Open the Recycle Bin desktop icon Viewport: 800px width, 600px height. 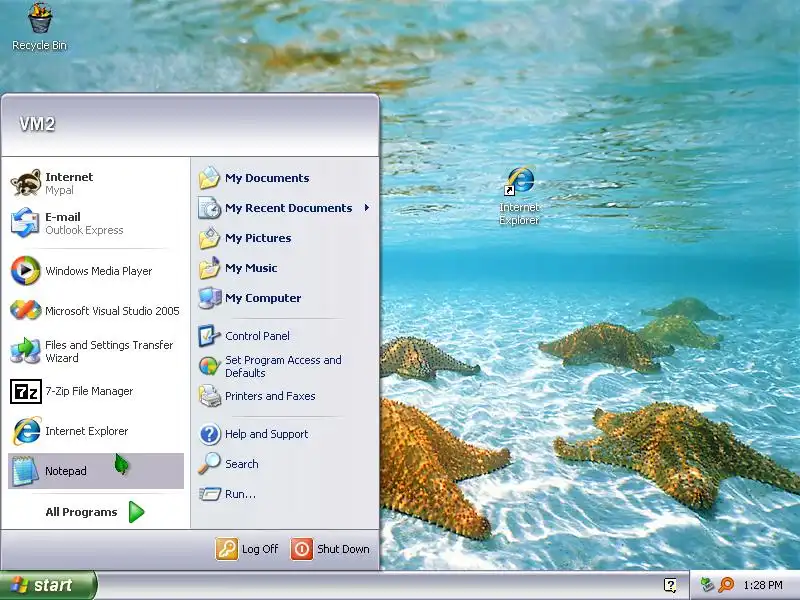click(x=40, y=26)
